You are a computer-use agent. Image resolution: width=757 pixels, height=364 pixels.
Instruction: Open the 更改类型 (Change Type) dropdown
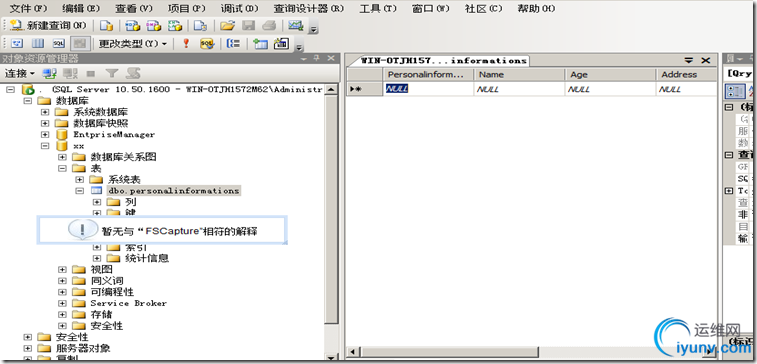click(x=133, y=43)
